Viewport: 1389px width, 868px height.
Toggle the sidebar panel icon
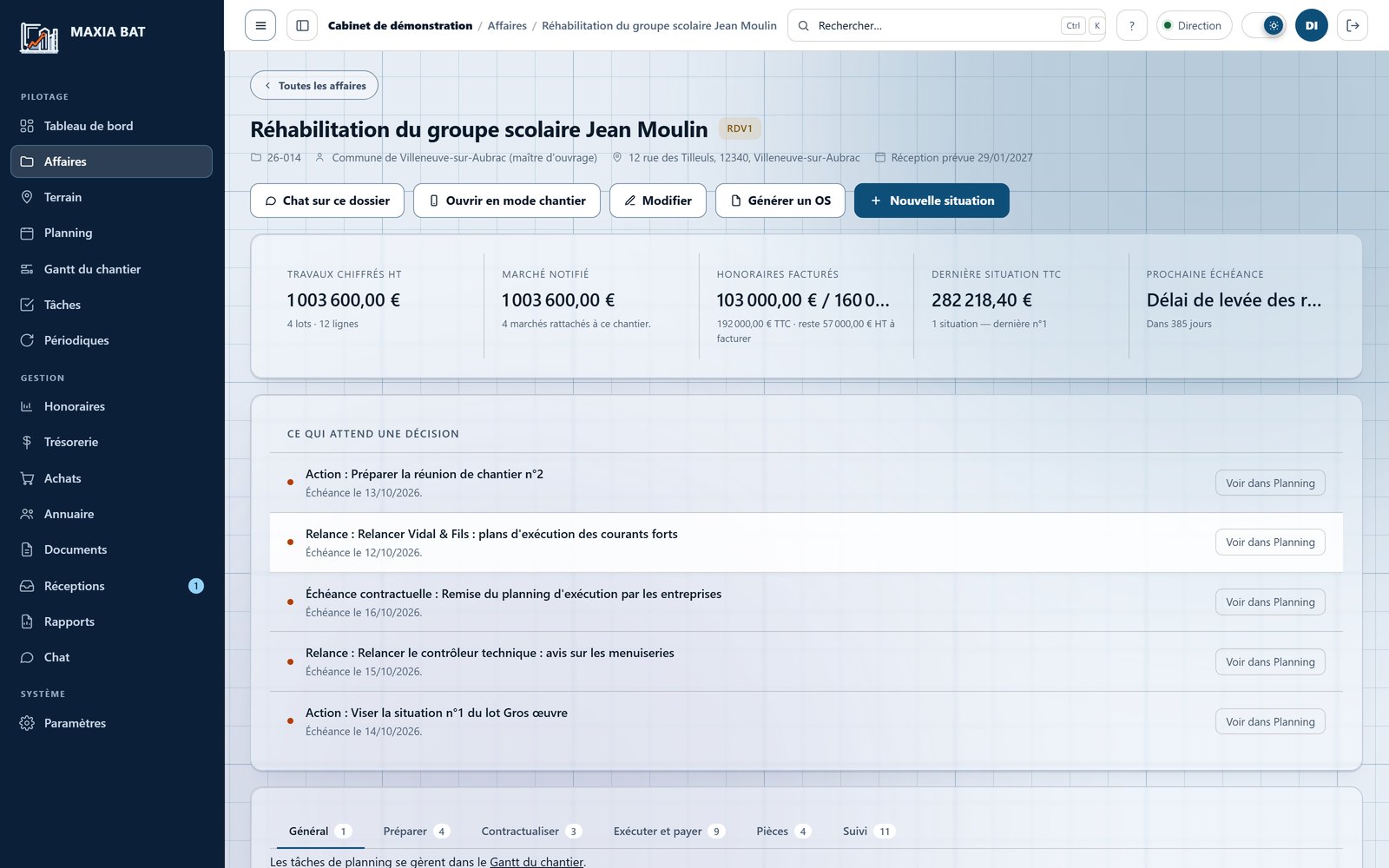tap(302, 25)
